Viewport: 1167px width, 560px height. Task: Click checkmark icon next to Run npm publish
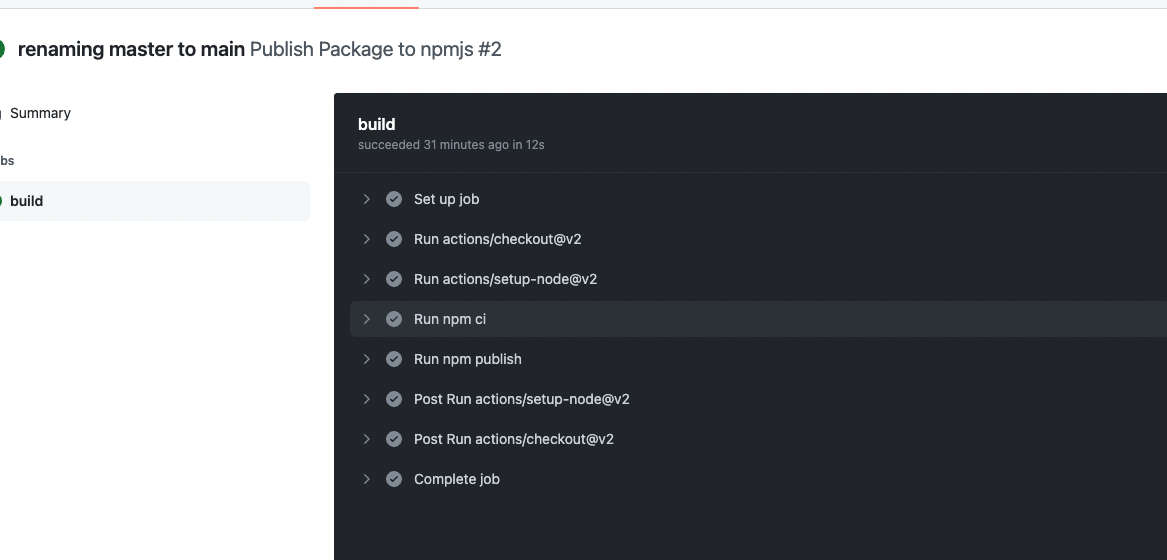point(394,359)
